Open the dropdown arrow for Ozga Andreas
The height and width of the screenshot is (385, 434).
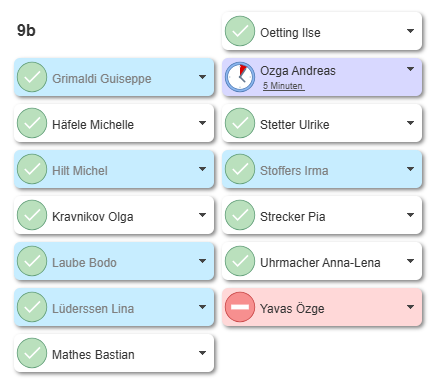click(x=410, y=69)
